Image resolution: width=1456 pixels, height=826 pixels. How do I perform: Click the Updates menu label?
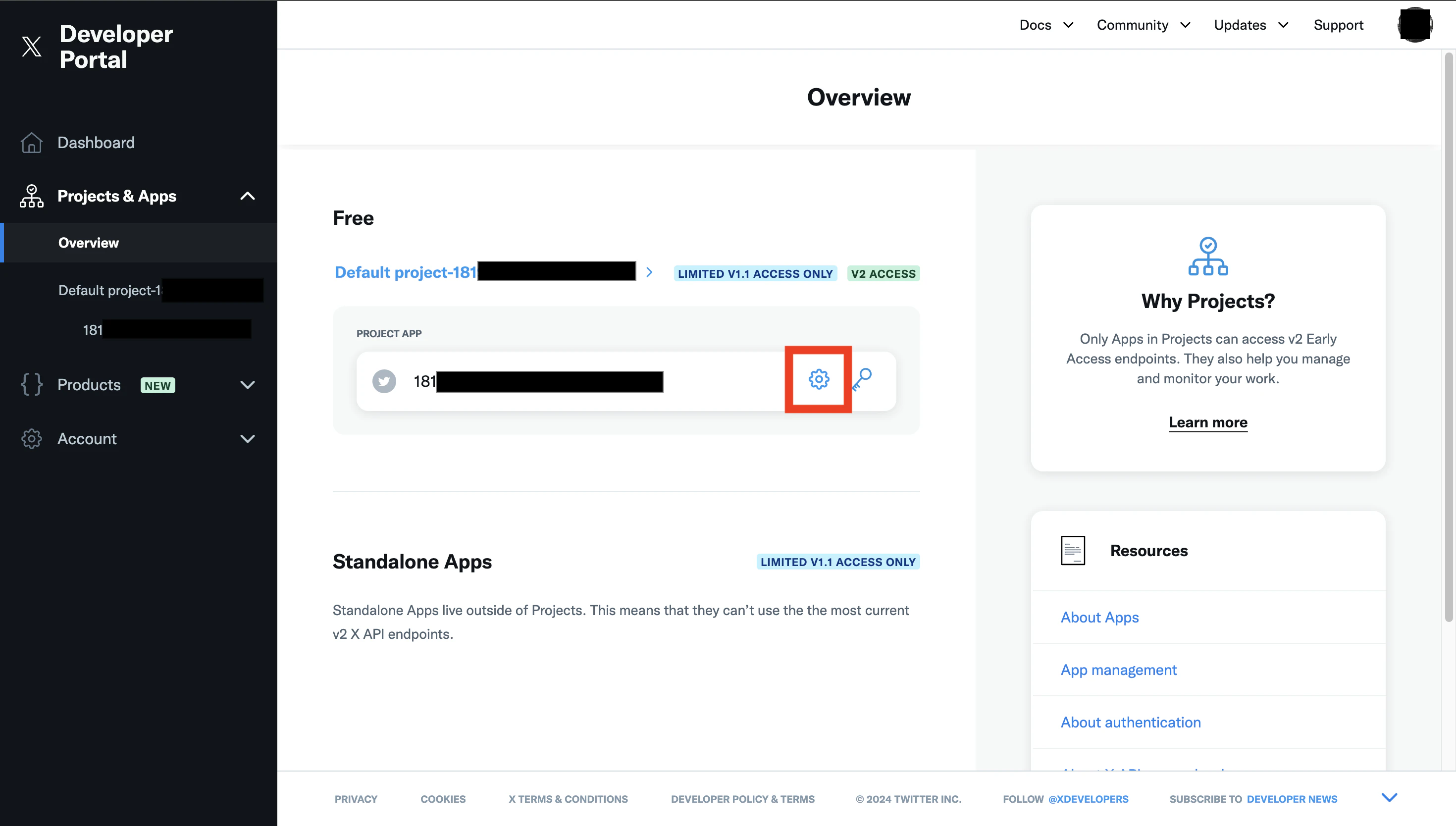click(1240, 25)
